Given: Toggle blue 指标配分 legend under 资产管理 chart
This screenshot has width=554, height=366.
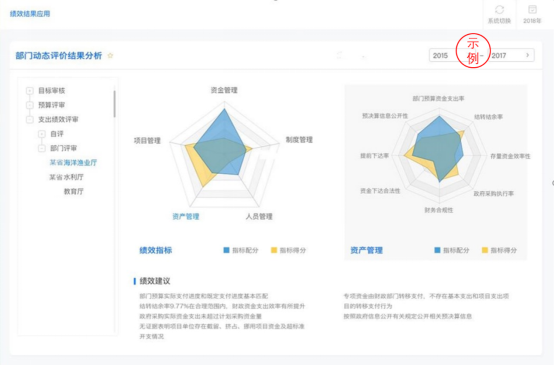Looking at the screenshot, I should (452, 250).
